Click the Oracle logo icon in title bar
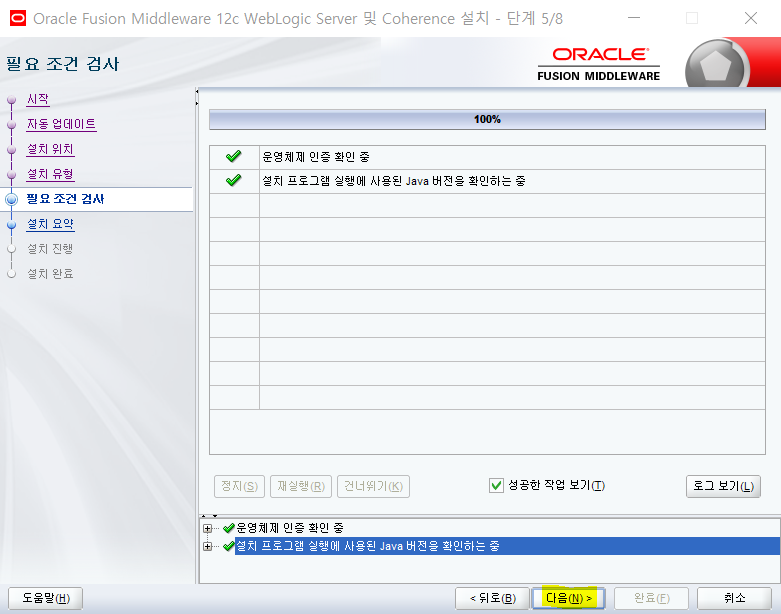Viewport: 781px width, 614px height. coord(18,18)
